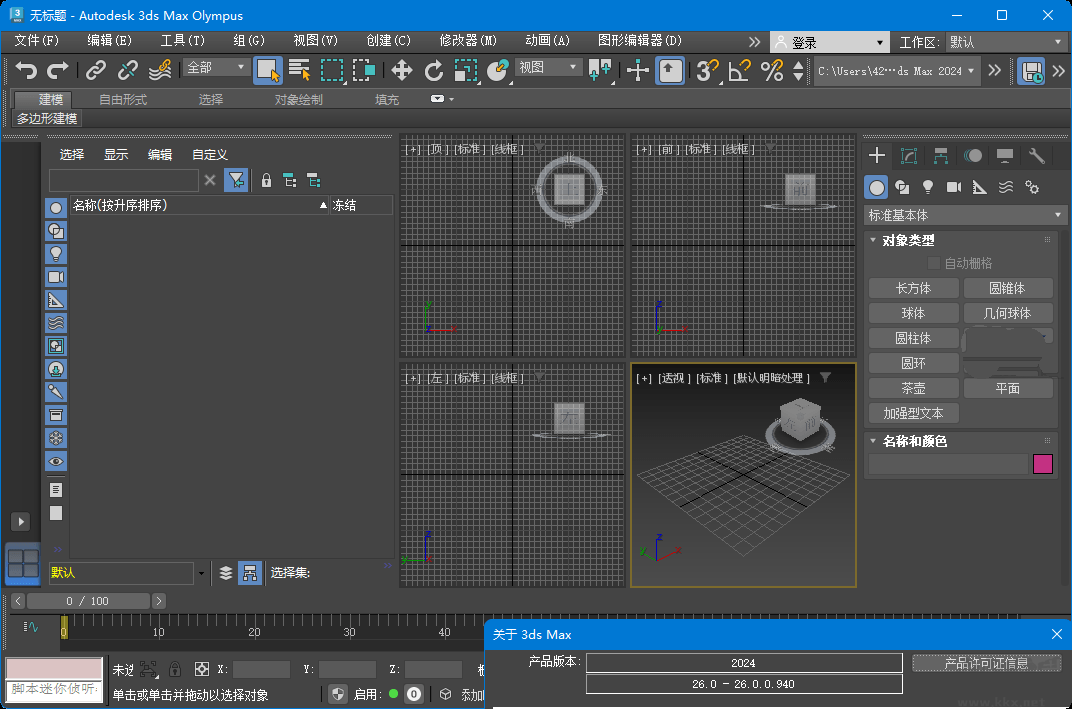Open the 标准基本体 dropdown

click(961, 214)
